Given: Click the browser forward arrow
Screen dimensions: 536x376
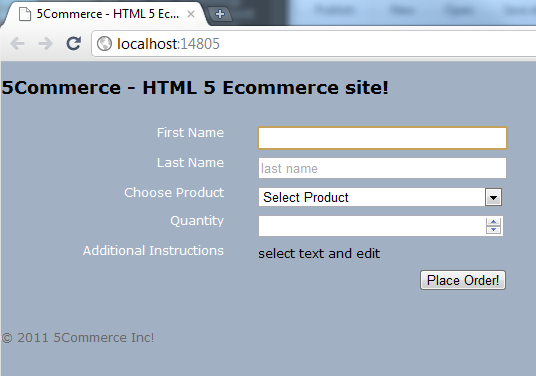Looking at the screenshot, I should [x=45, y=44].
